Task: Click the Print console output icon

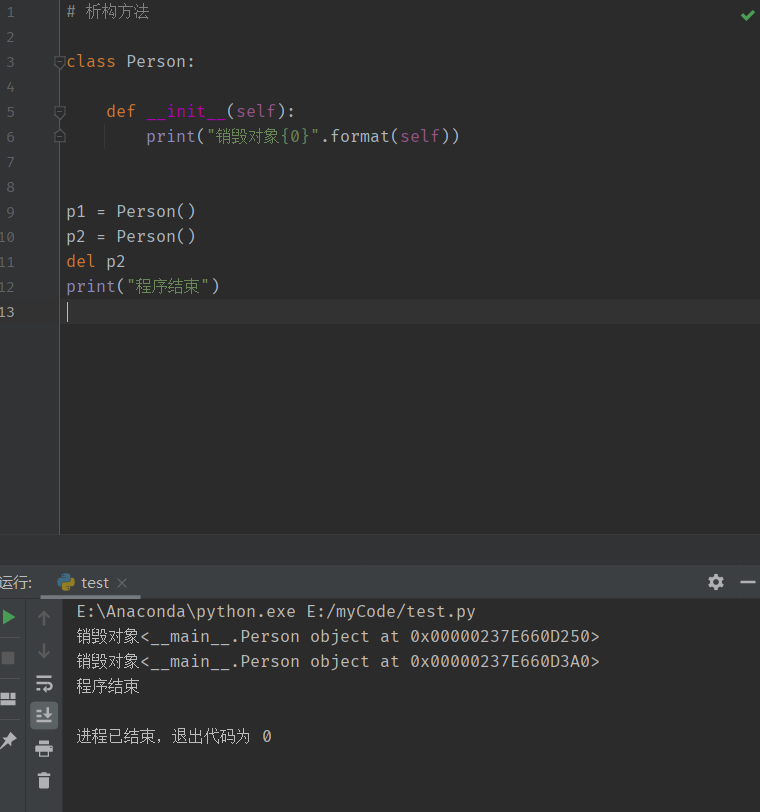Action: point(44,748)
